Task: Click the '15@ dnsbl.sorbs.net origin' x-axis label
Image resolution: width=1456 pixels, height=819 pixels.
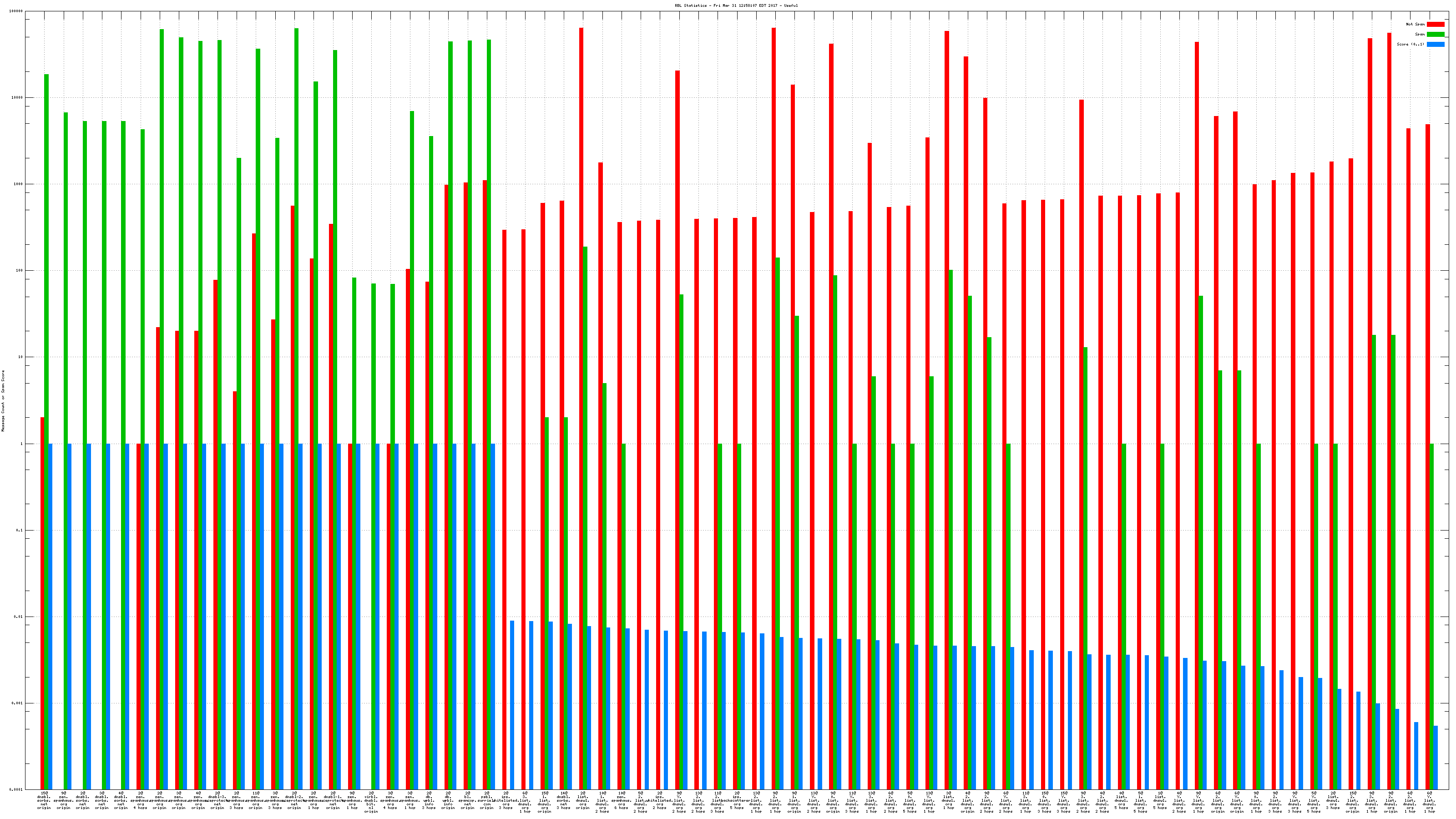Action: (44, 800)
